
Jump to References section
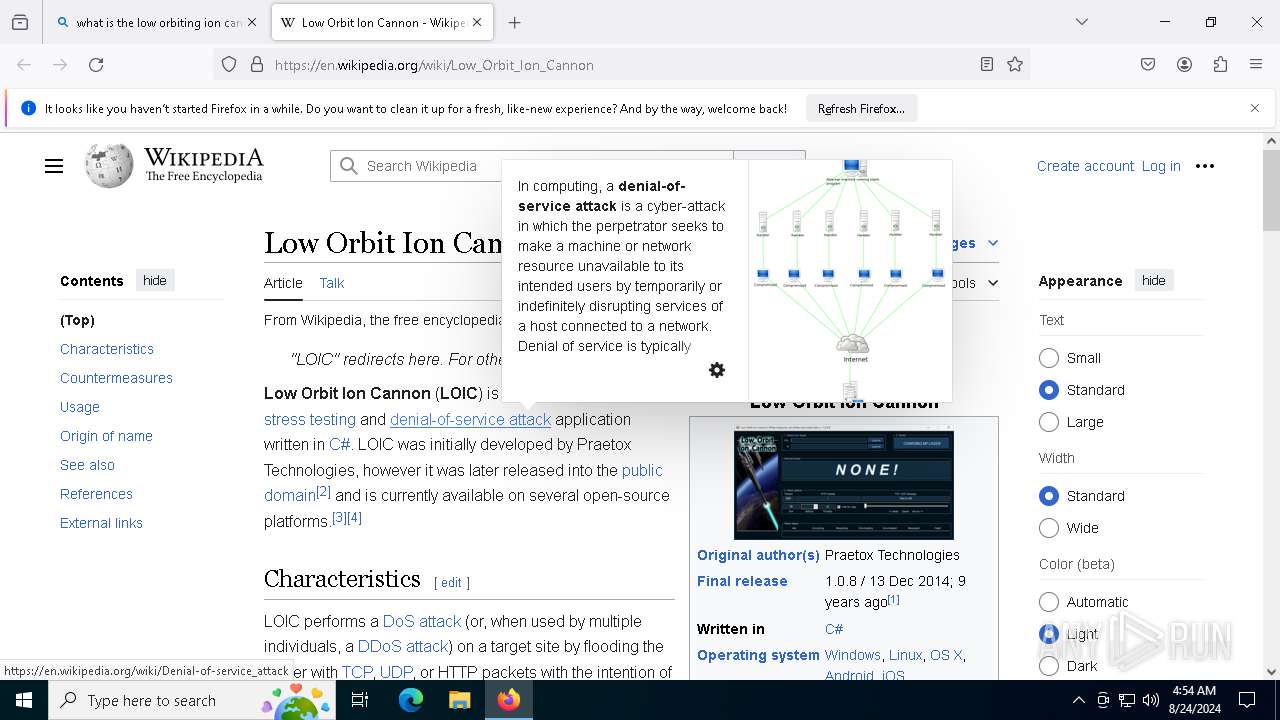point(96,494)
